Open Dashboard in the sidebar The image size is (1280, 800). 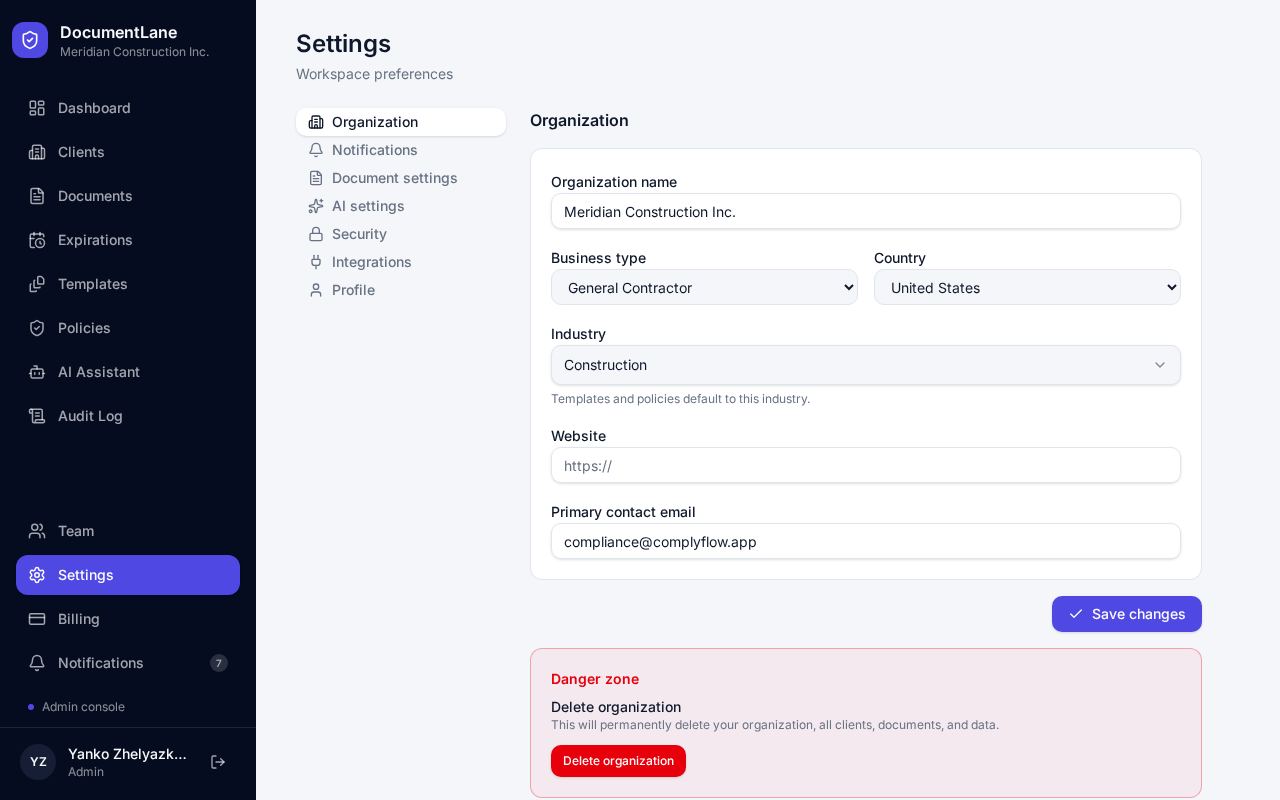(x=128, y=108)
